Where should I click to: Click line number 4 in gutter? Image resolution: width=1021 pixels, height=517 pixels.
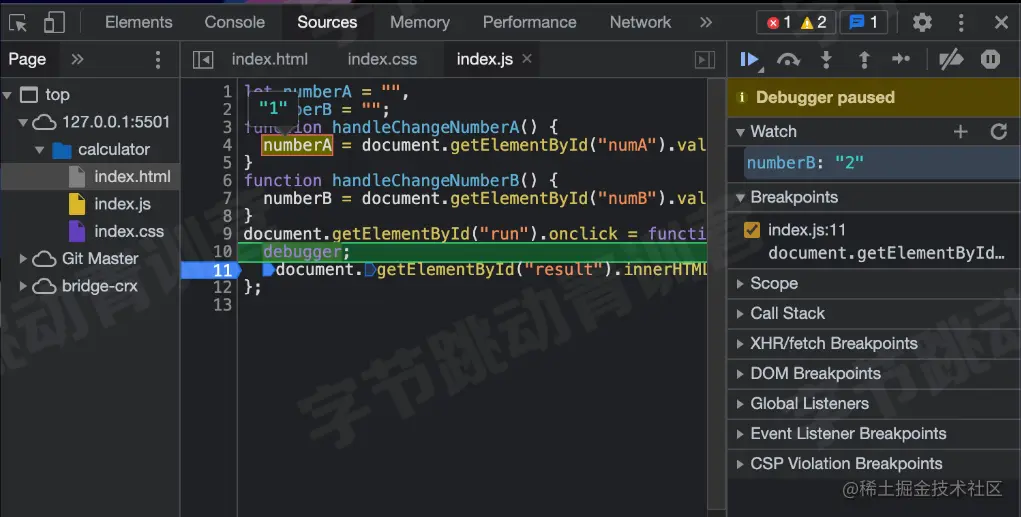tap(227, 145)
